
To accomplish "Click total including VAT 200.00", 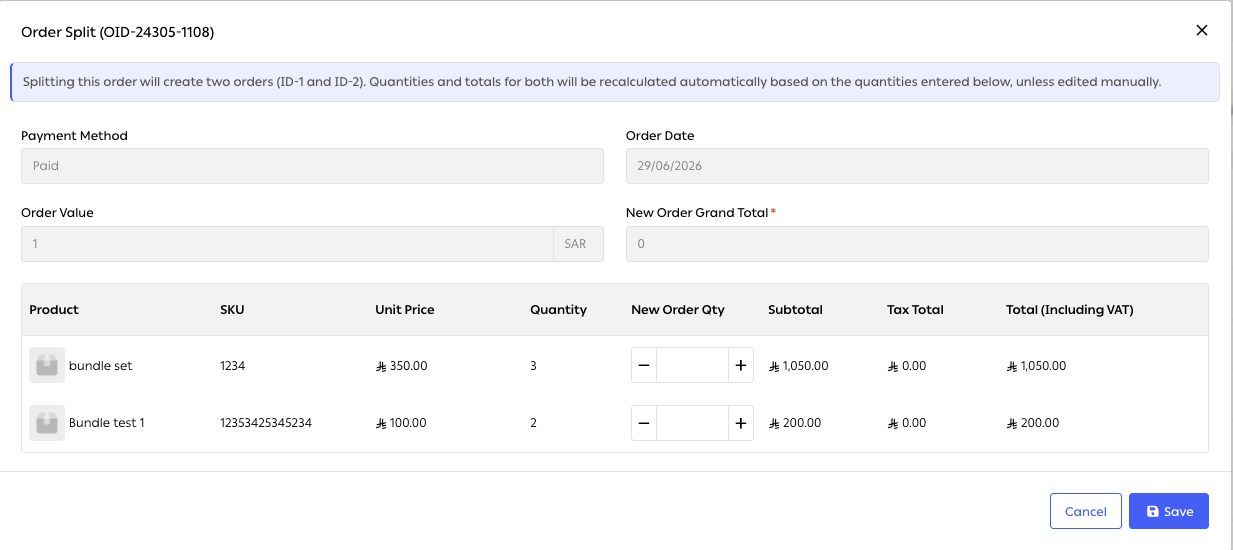I will [x=1033, y=423].
